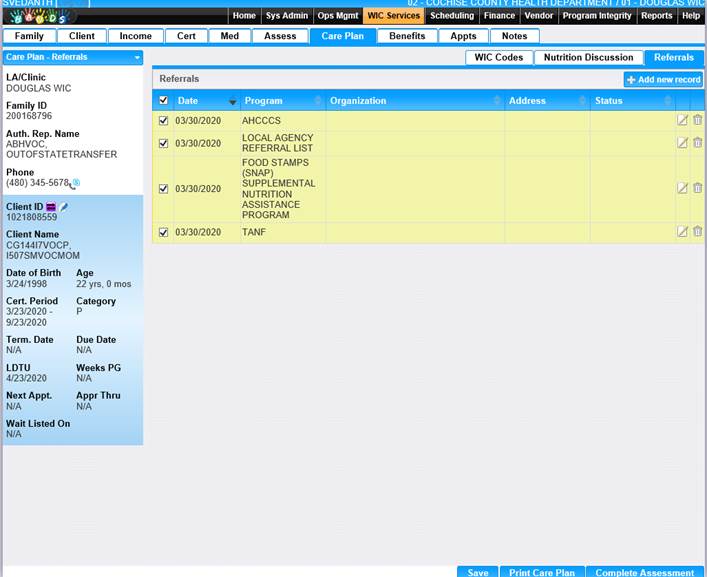Switch to the Family tab

click(x=29, y=36)
